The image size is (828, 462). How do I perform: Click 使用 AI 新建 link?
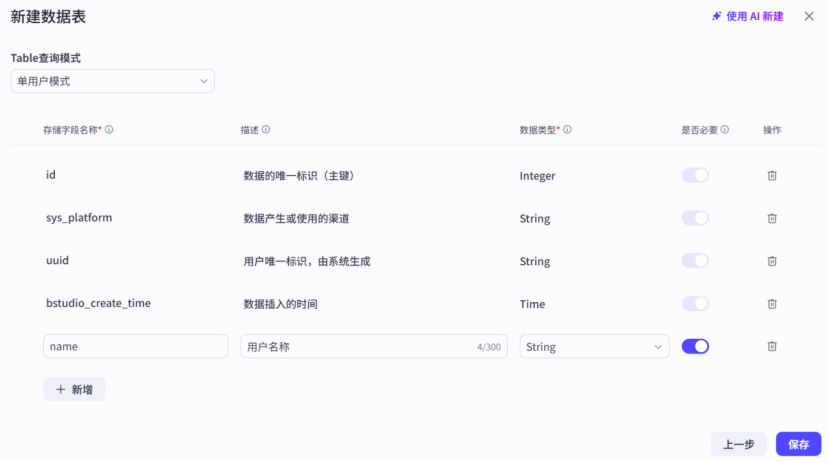747,16
